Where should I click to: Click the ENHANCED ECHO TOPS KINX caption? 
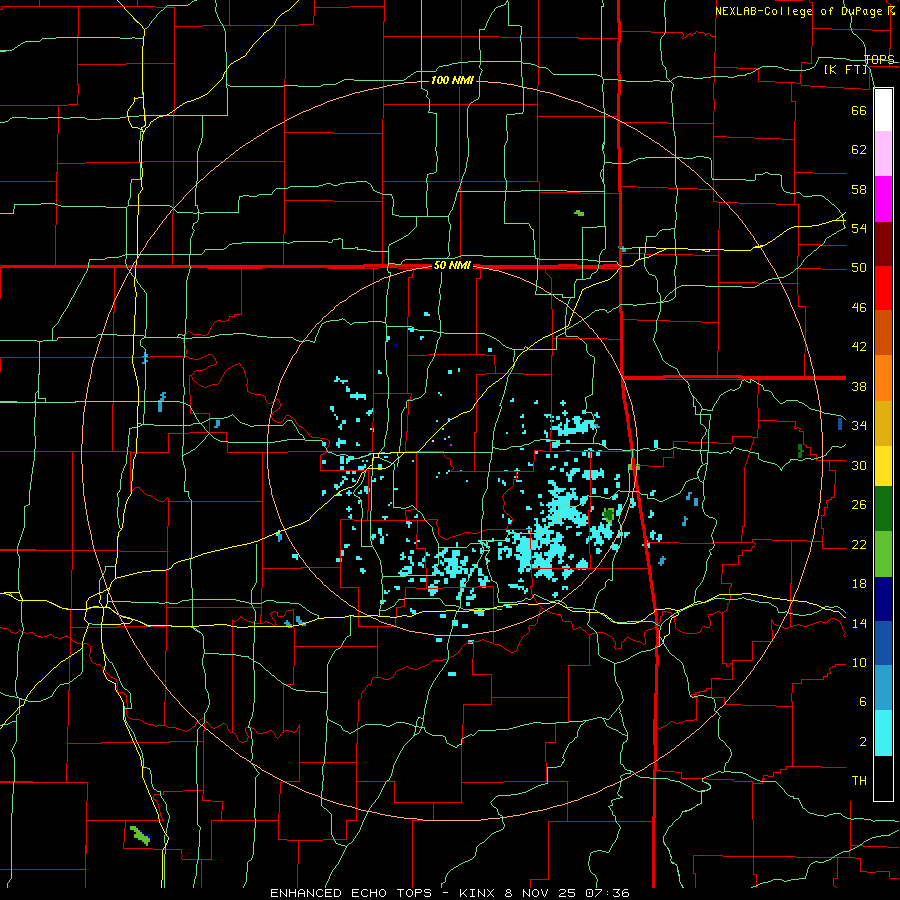449,893
